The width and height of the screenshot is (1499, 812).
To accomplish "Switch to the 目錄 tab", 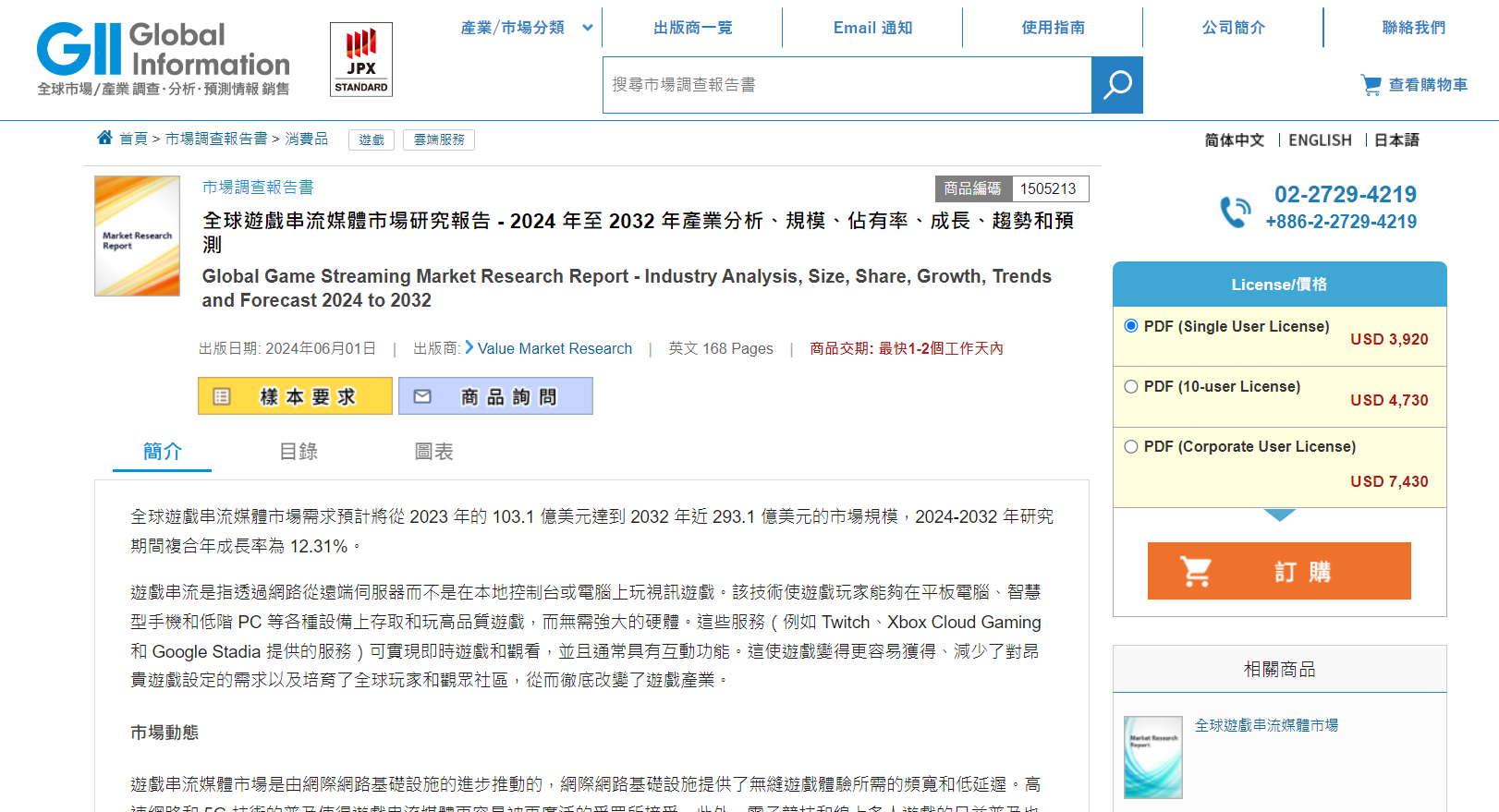I will click(x=299, y=452).
